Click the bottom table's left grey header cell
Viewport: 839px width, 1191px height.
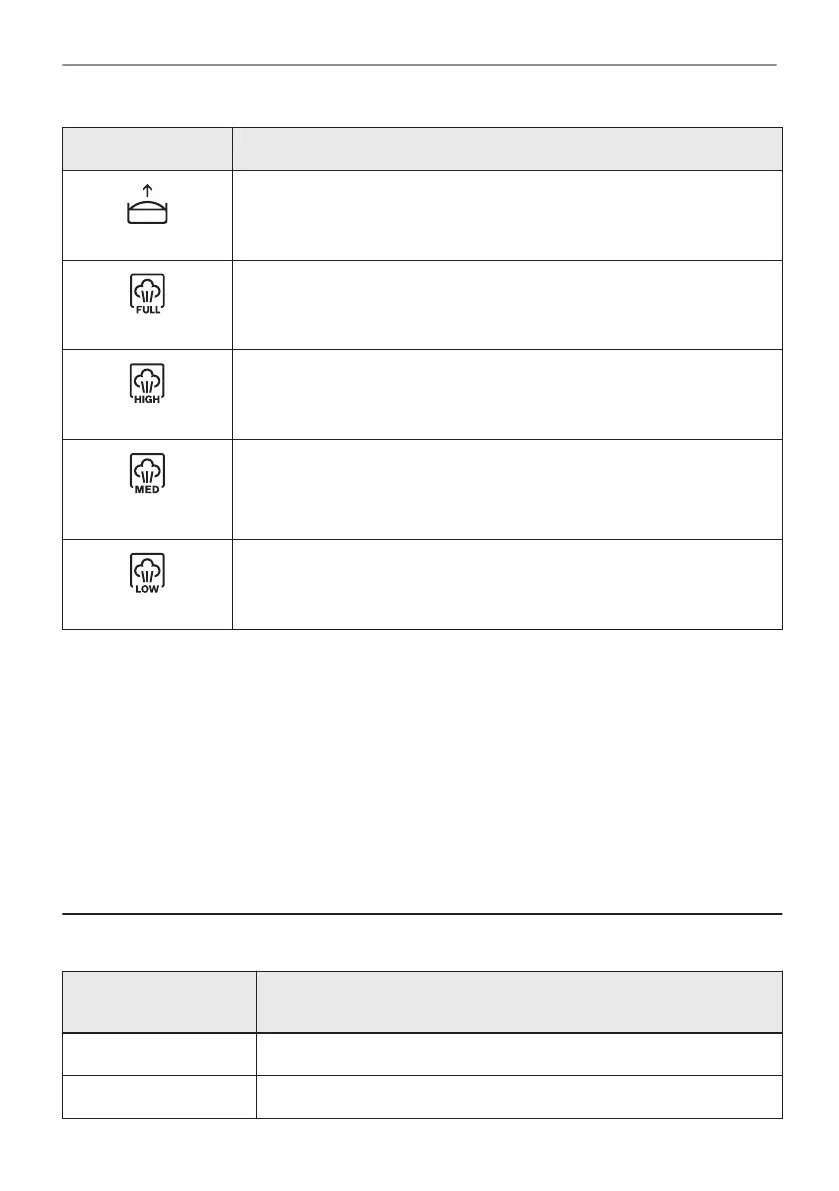(159, 1001)
